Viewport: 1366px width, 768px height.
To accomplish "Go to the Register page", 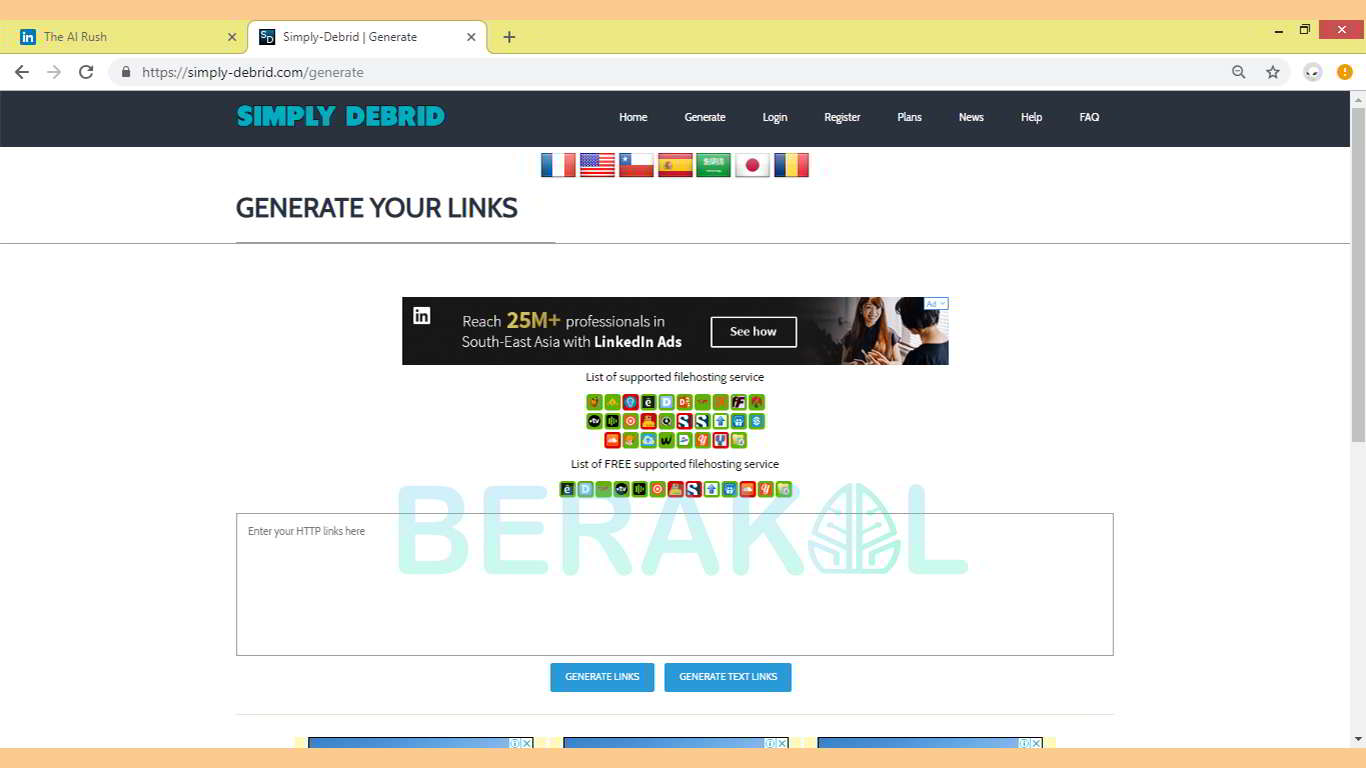I will tap(842, 117).
